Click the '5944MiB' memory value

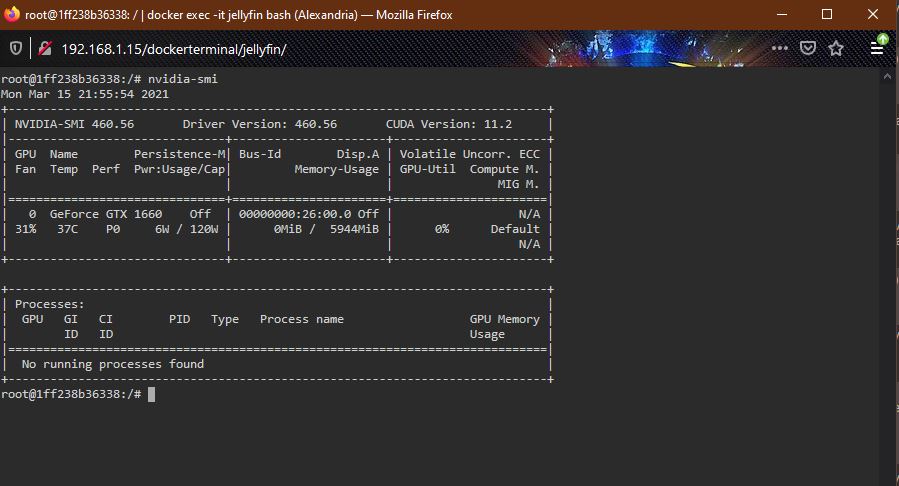point(354,229)
